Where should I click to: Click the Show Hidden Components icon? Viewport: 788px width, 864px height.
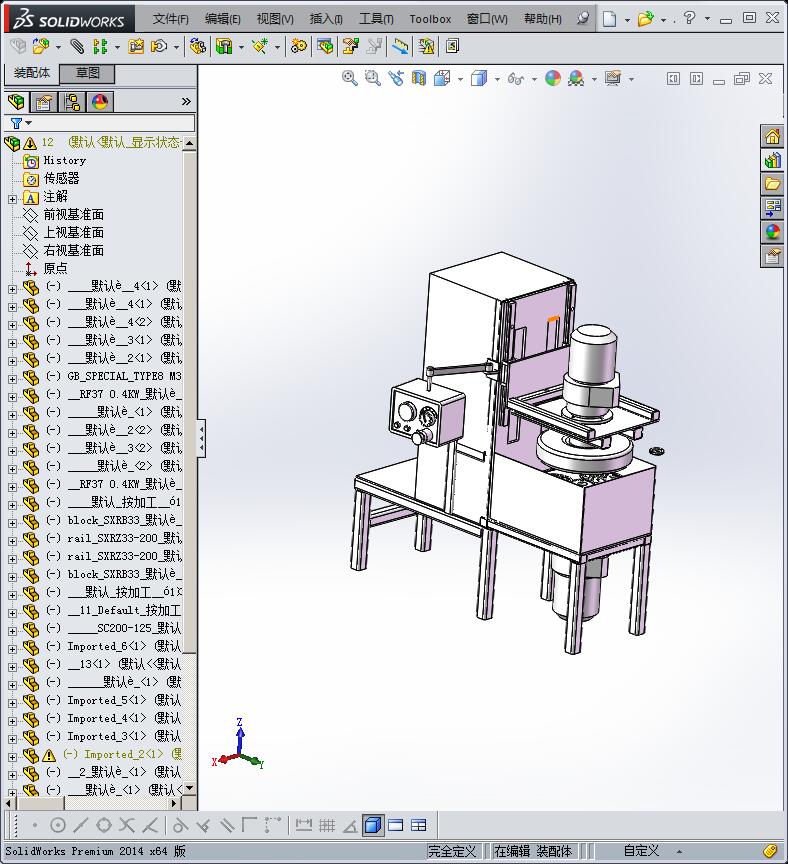[197, 46]
